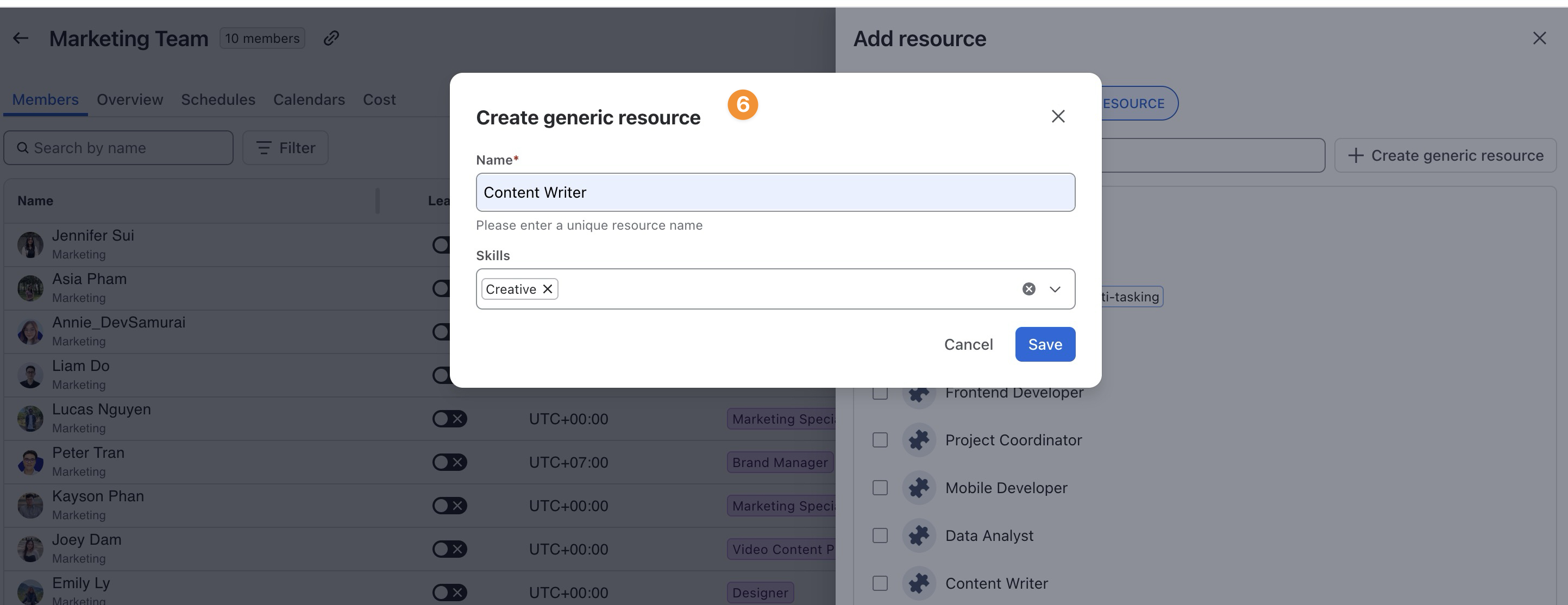
Task: Click Asia Pham's avatar
Action: (30, 288)
